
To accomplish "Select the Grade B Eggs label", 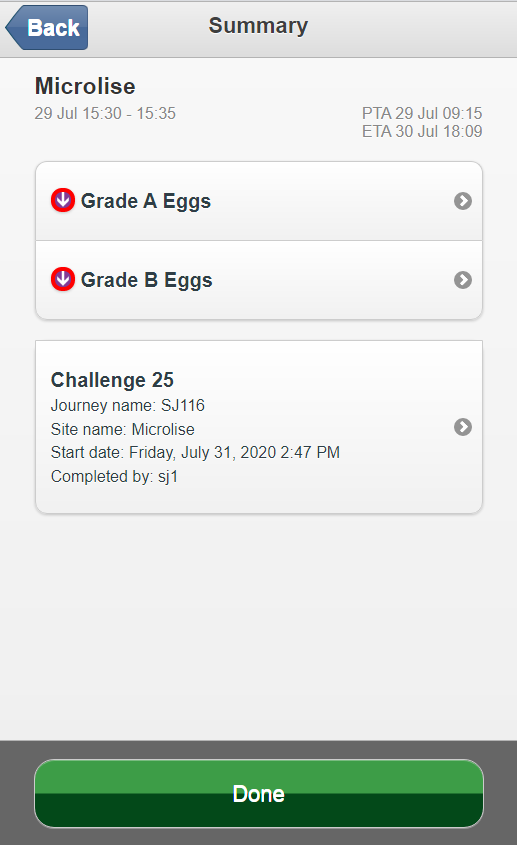I will (147, 280).
